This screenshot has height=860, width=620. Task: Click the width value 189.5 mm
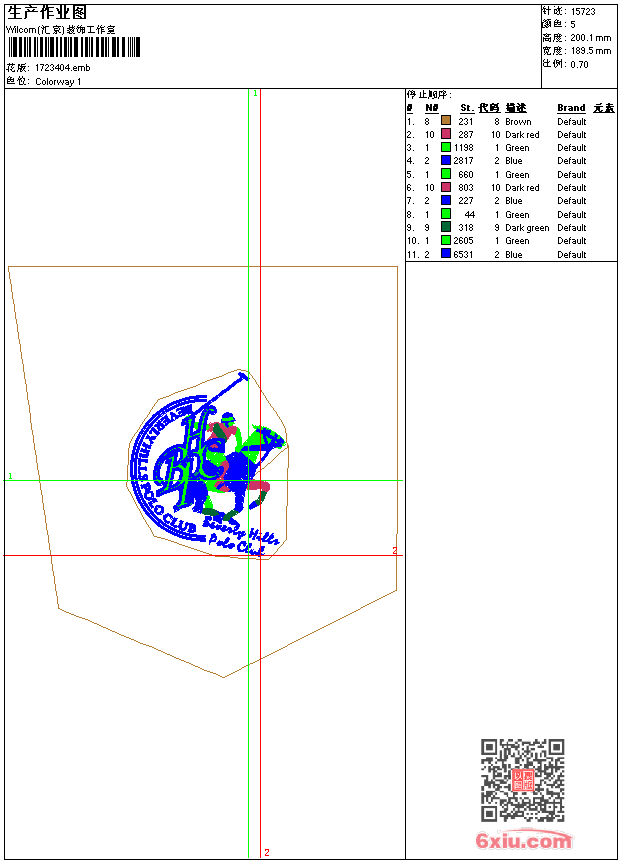[x=590, y=51]
